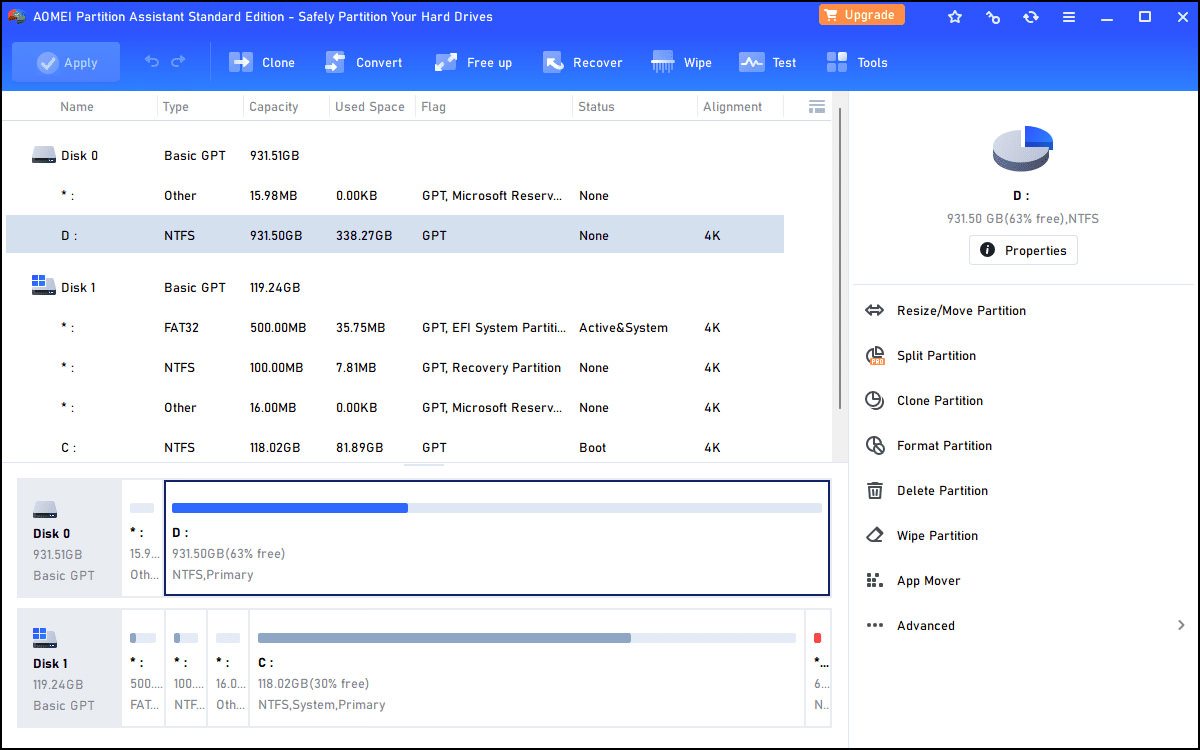Click the Wipe Partition eraser icon

coord(875,536)
